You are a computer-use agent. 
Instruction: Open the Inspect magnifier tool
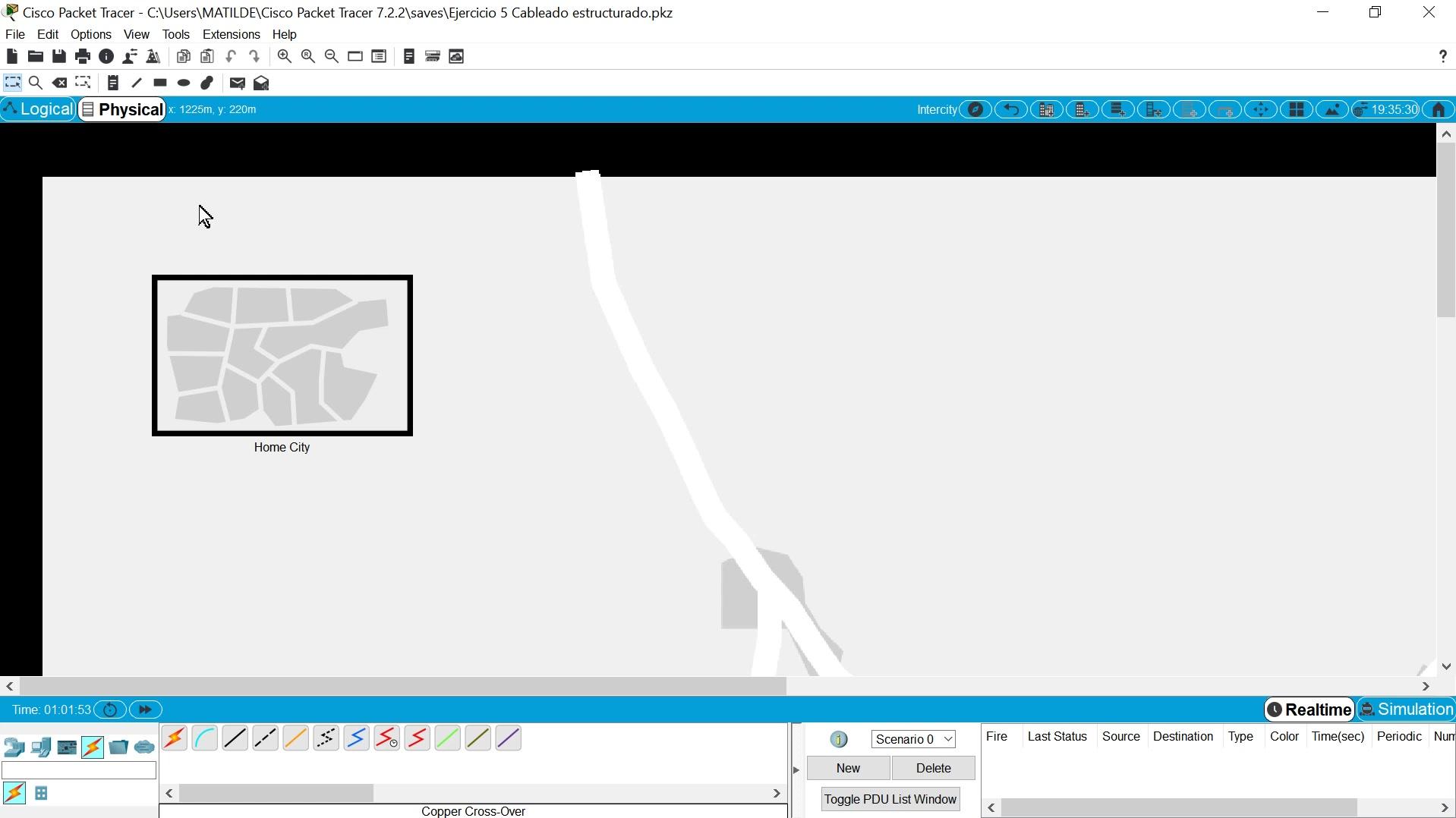pyautogui.click(x=36, y=83)
